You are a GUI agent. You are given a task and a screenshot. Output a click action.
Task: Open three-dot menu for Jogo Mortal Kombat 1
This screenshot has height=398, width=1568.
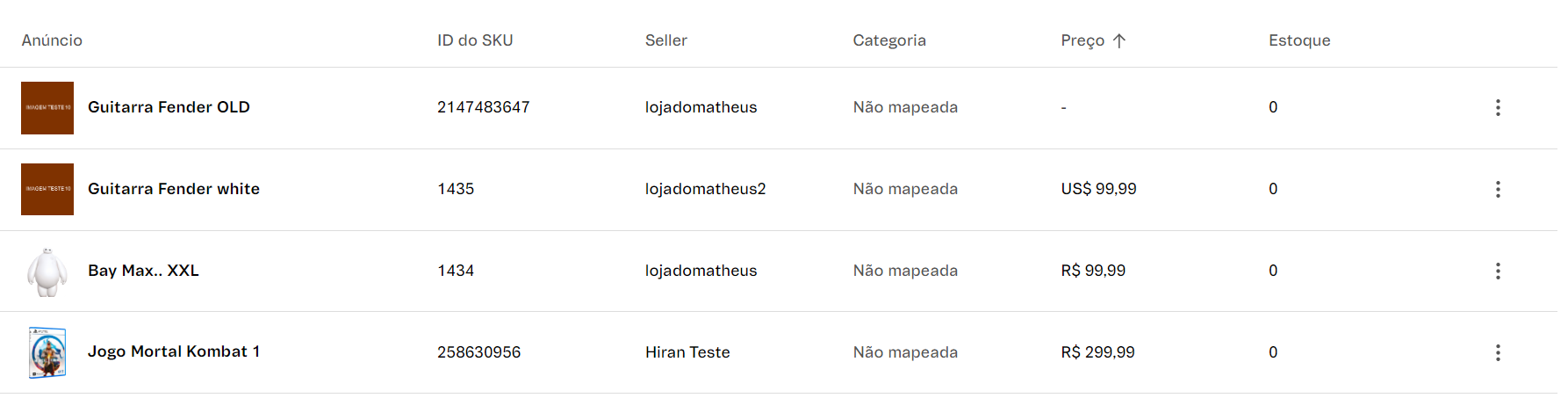click(x=1497, y=352)
